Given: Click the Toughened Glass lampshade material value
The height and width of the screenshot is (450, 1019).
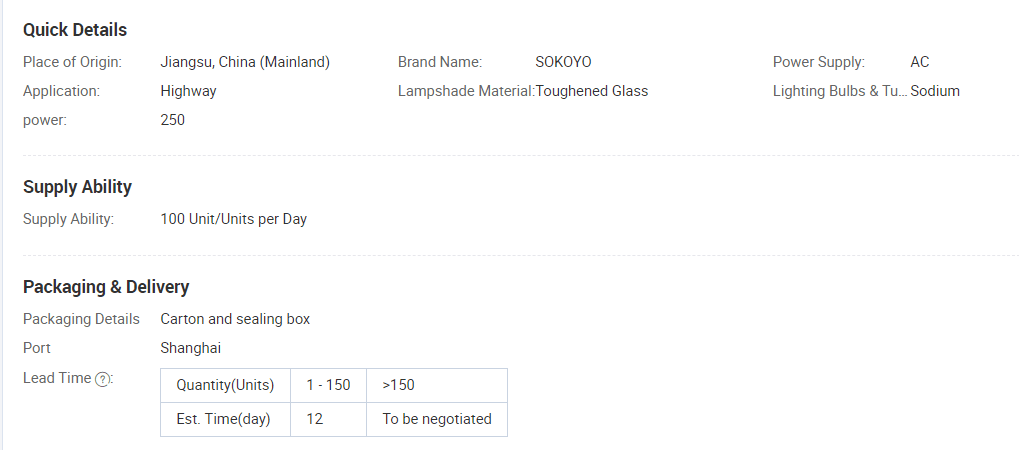Looking at the screenshot, I should click(x=591, y=91).
